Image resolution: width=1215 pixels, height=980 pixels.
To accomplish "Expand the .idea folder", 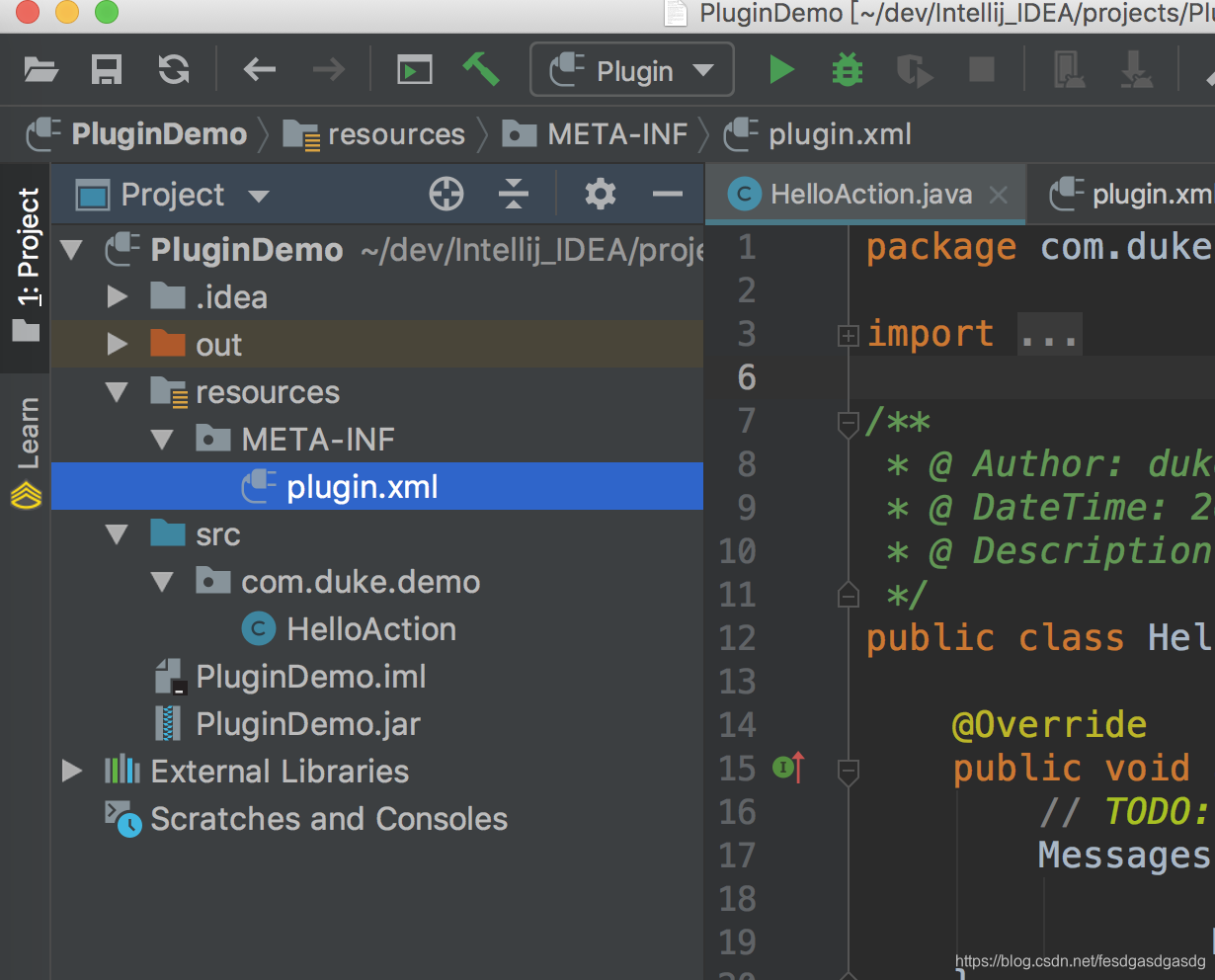I will click(x=118, y=297).
